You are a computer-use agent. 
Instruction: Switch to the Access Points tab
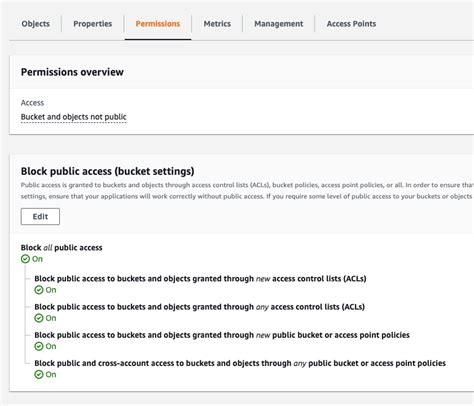tap(351, 24)
